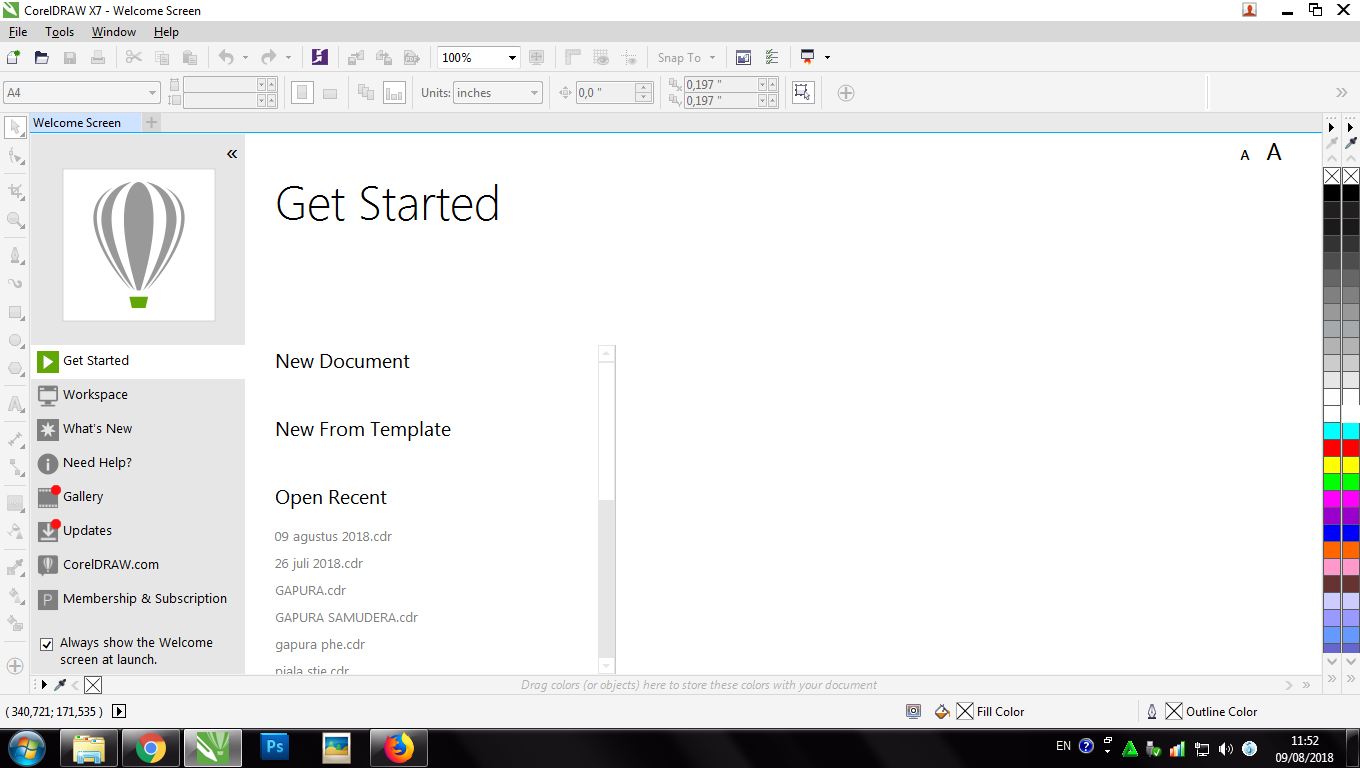Toggle Landscape page orientation
Viewport: 1360px width, 768px height.
330,93
